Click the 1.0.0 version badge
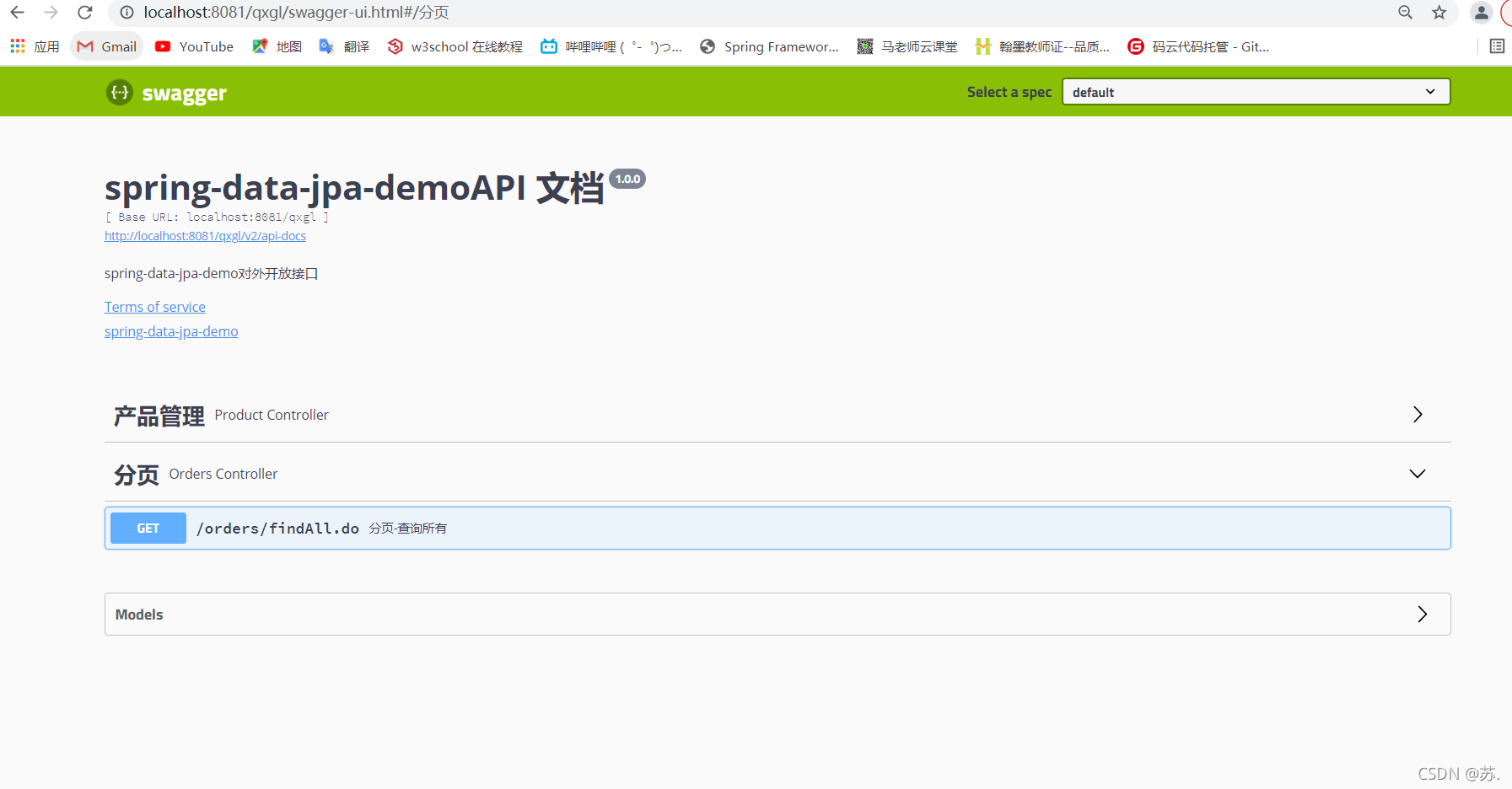Screen dimensions: 1512x789 [x=627, y=179]
